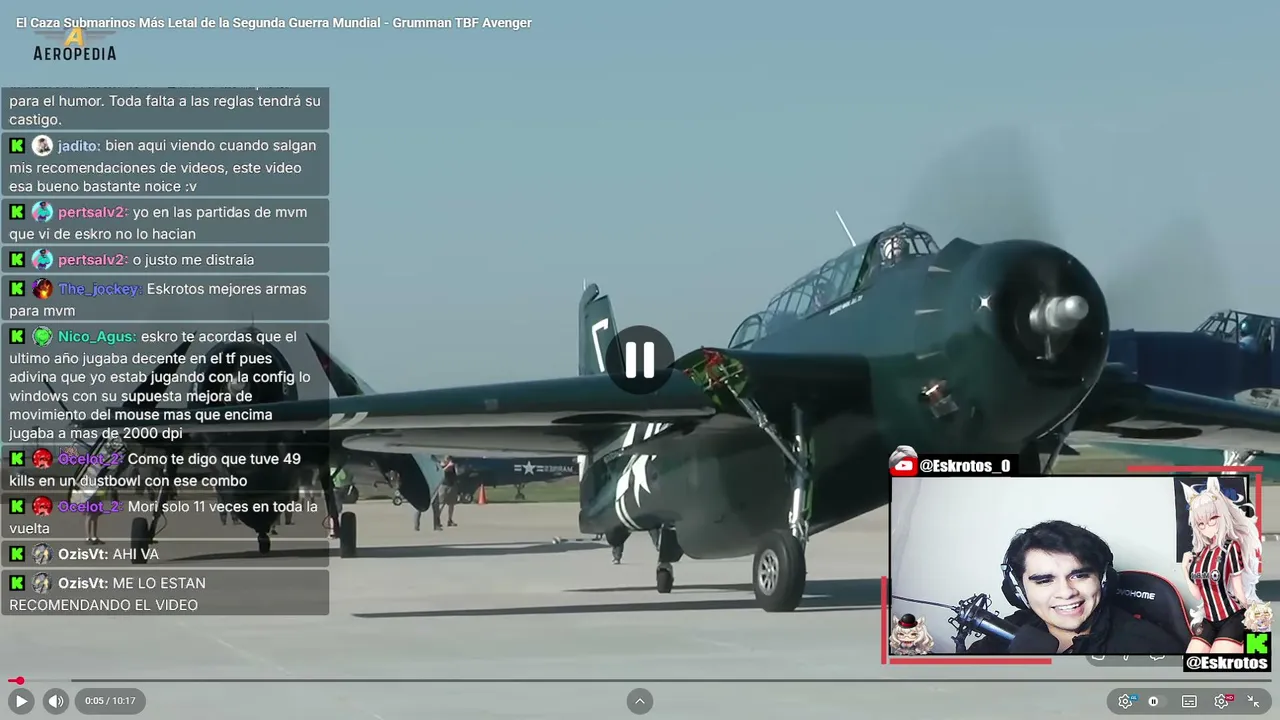This screenshot has height=720, width=1280.
Task: Open quality settings gear with HD badge
Action: (1222, 701)
